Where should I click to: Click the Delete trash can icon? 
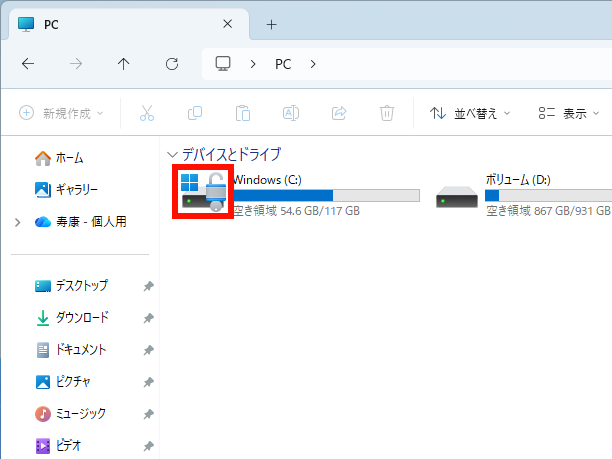click(x=387, y=113)
